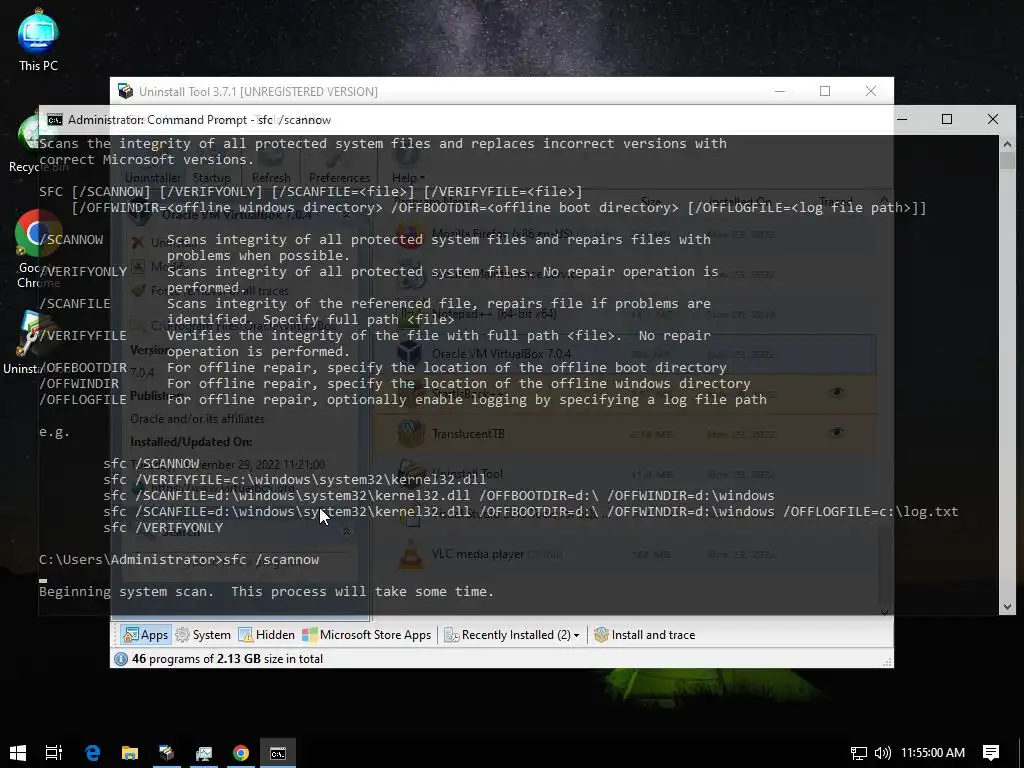Image resolution: width=1024 pixels, height=768 pixels.
Task: Open Google Chrome from the taskbar
Action: pyautogui.click(x=241, y=753)
